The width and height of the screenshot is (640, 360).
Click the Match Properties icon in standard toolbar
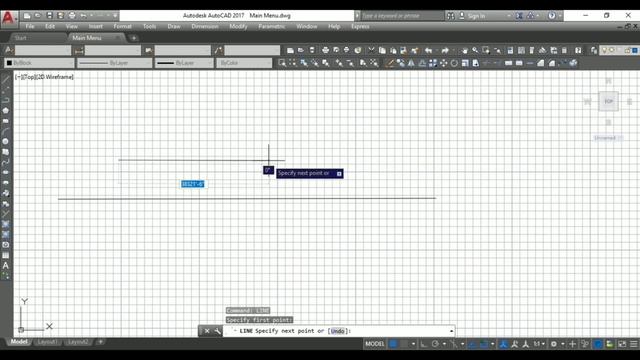click(415, 50)
